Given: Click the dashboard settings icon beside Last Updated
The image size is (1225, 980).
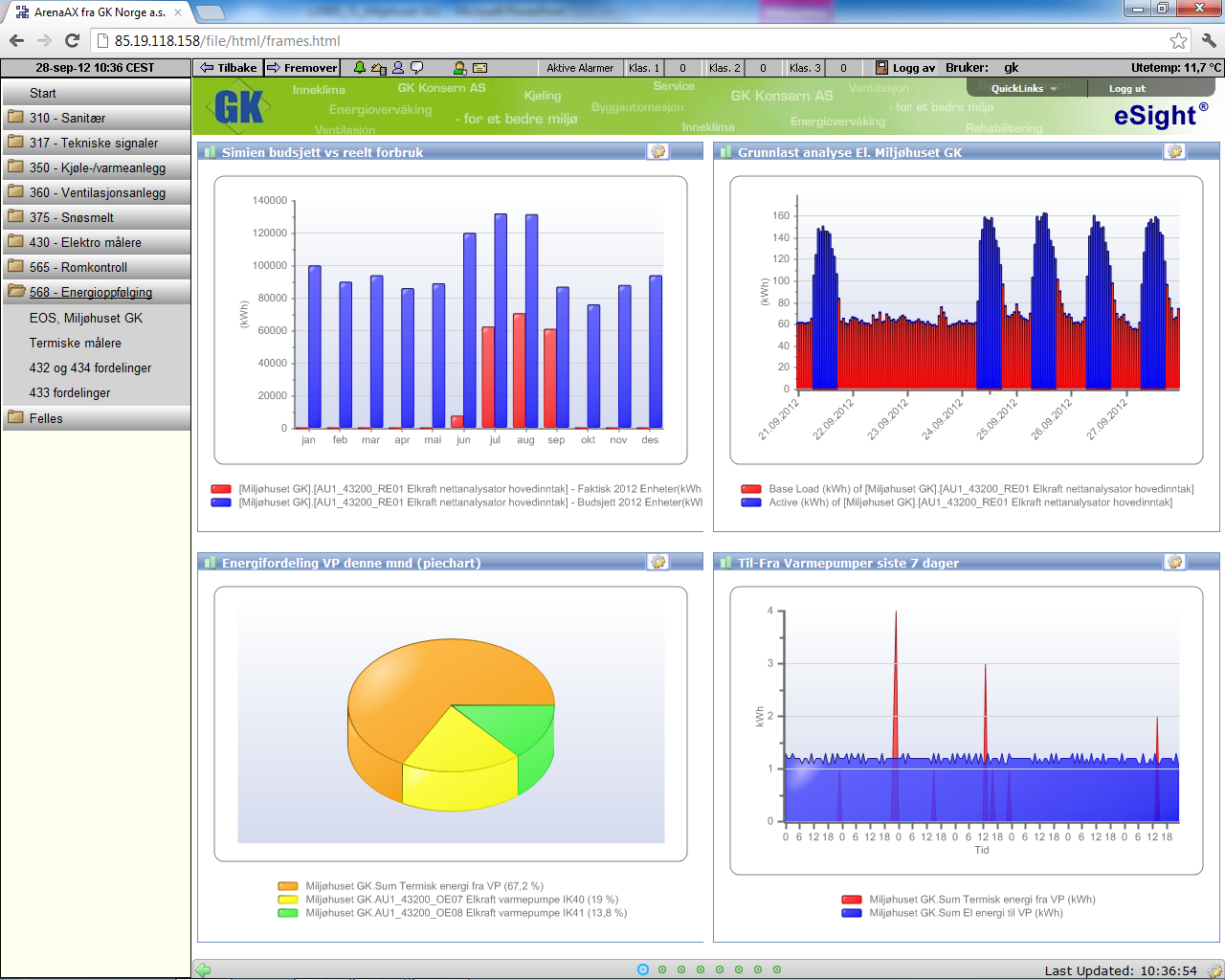Looking at the screenshot, I should tap(1214, 969).
